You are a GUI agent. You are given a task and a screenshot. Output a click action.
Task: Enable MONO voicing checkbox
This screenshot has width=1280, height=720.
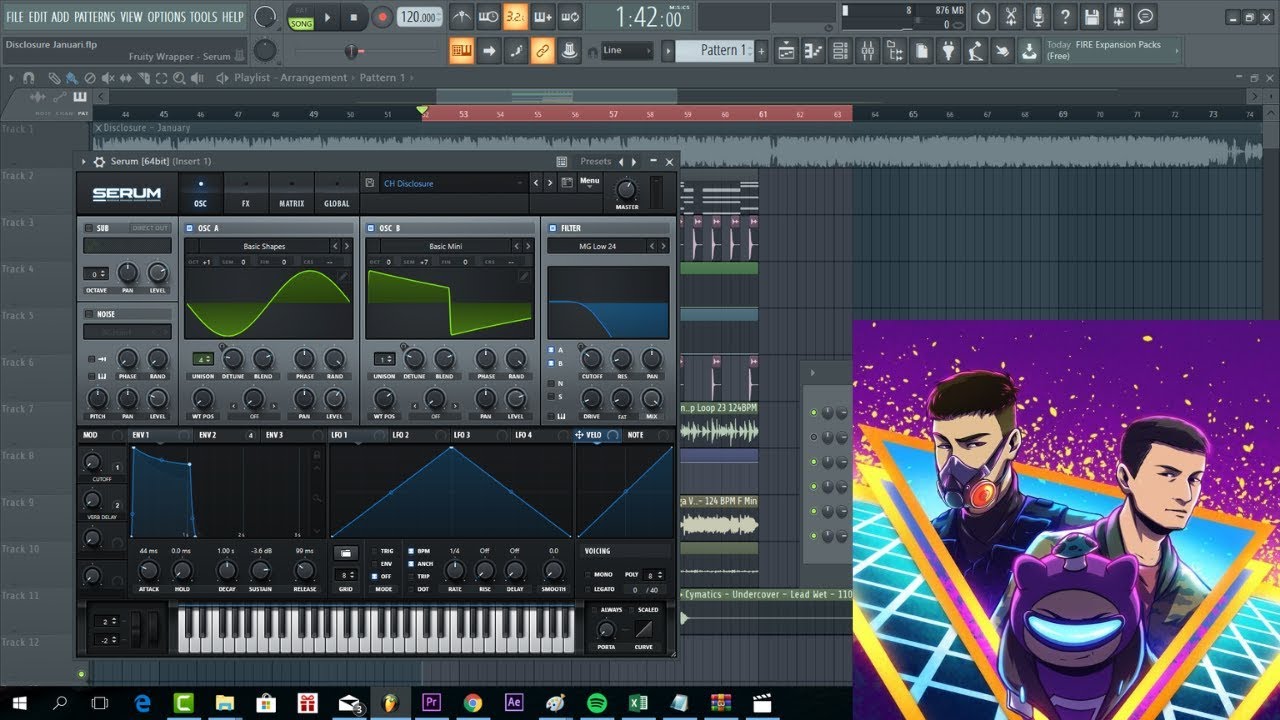pyautogui.click(x=587, y=575)
